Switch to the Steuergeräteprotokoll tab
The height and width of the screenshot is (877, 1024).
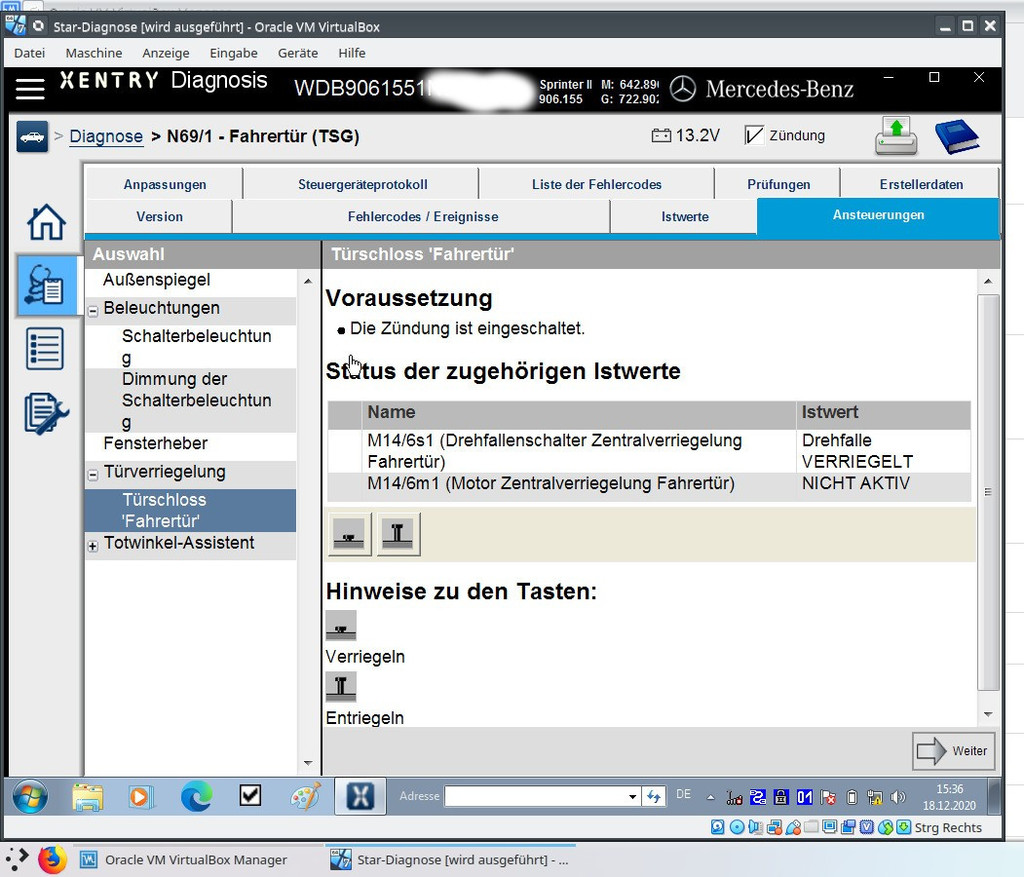coord(362,184)
